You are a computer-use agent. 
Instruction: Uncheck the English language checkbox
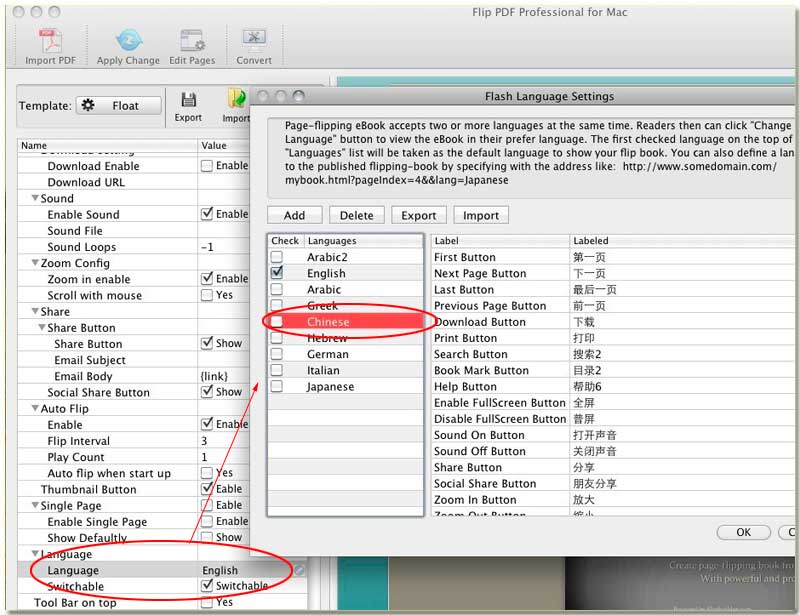(277, 273)
